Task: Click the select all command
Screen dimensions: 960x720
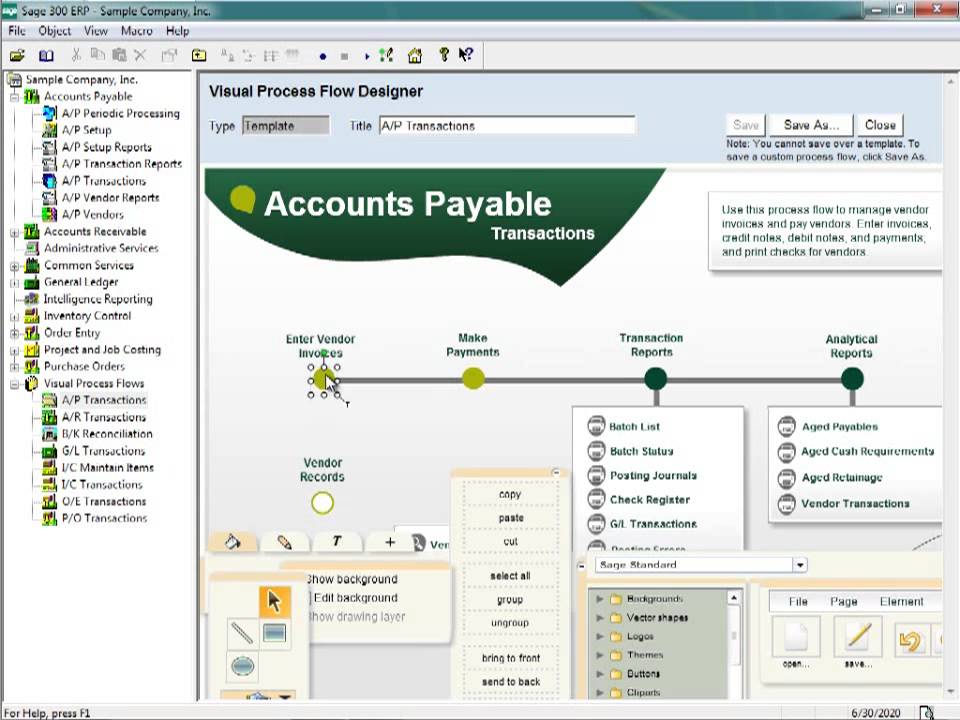Action: [510, 576]
